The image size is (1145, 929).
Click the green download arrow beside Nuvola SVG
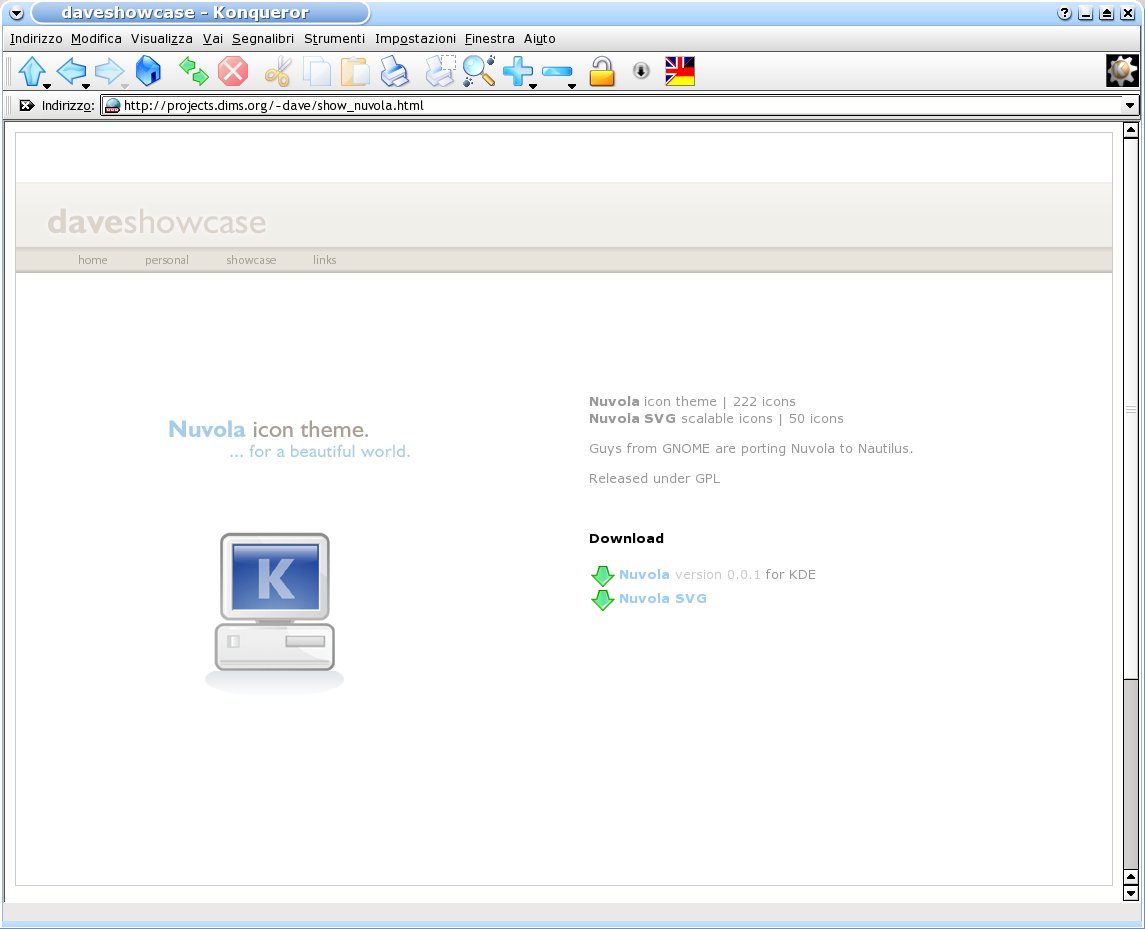pos(602,600)
